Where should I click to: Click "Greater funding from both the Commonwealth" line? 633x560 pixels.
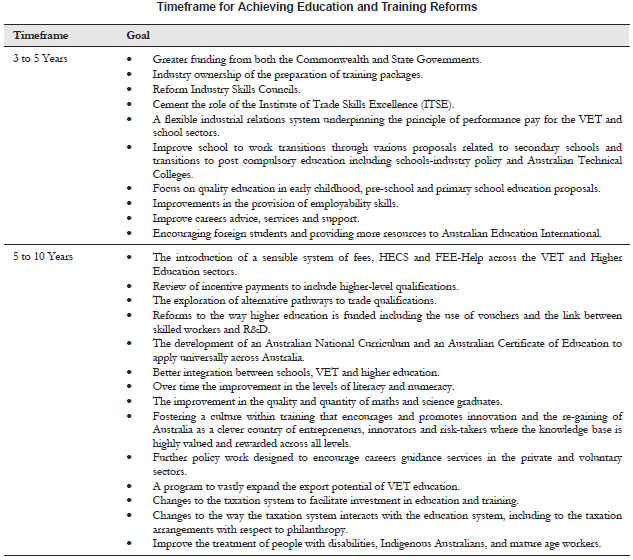317,59
